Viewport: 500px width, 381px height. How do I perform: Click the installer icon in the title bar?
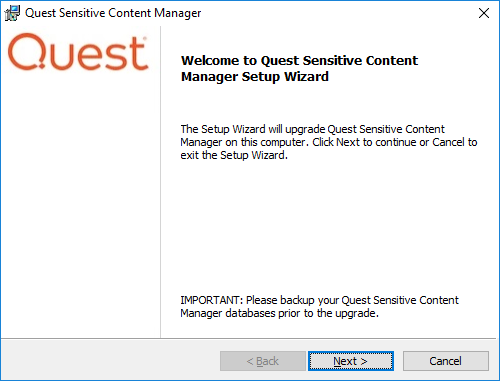(12, 13)
